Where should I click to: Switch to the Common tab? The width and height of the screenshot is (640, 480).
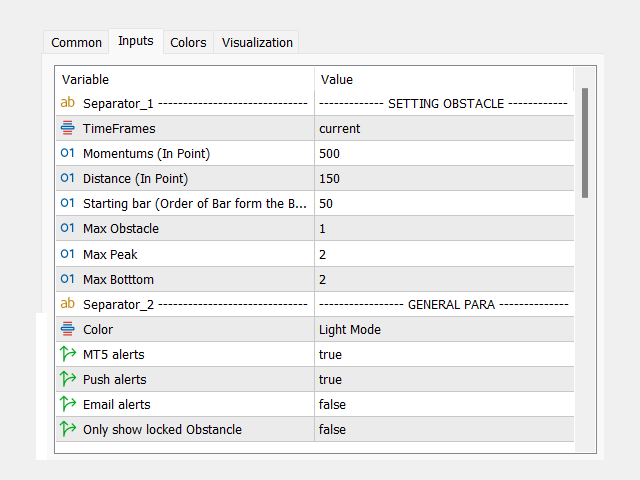click(76, 42)
